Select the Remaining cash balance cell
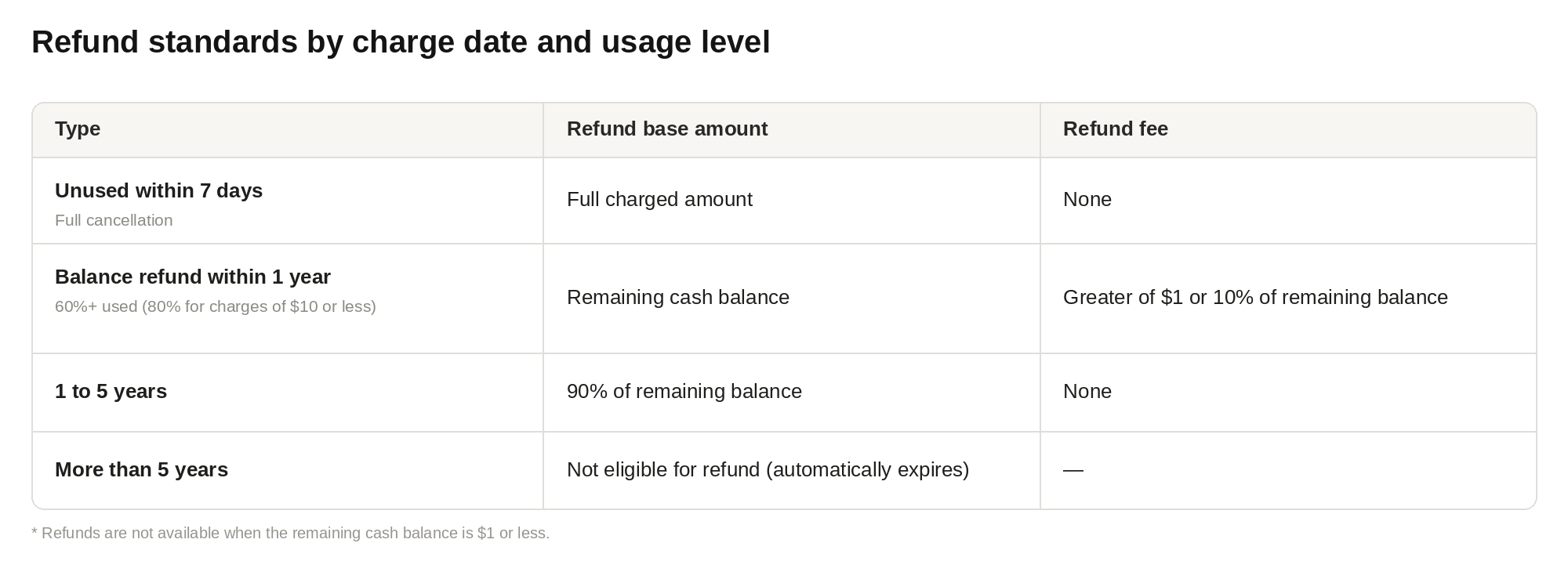 pos(678,297)
